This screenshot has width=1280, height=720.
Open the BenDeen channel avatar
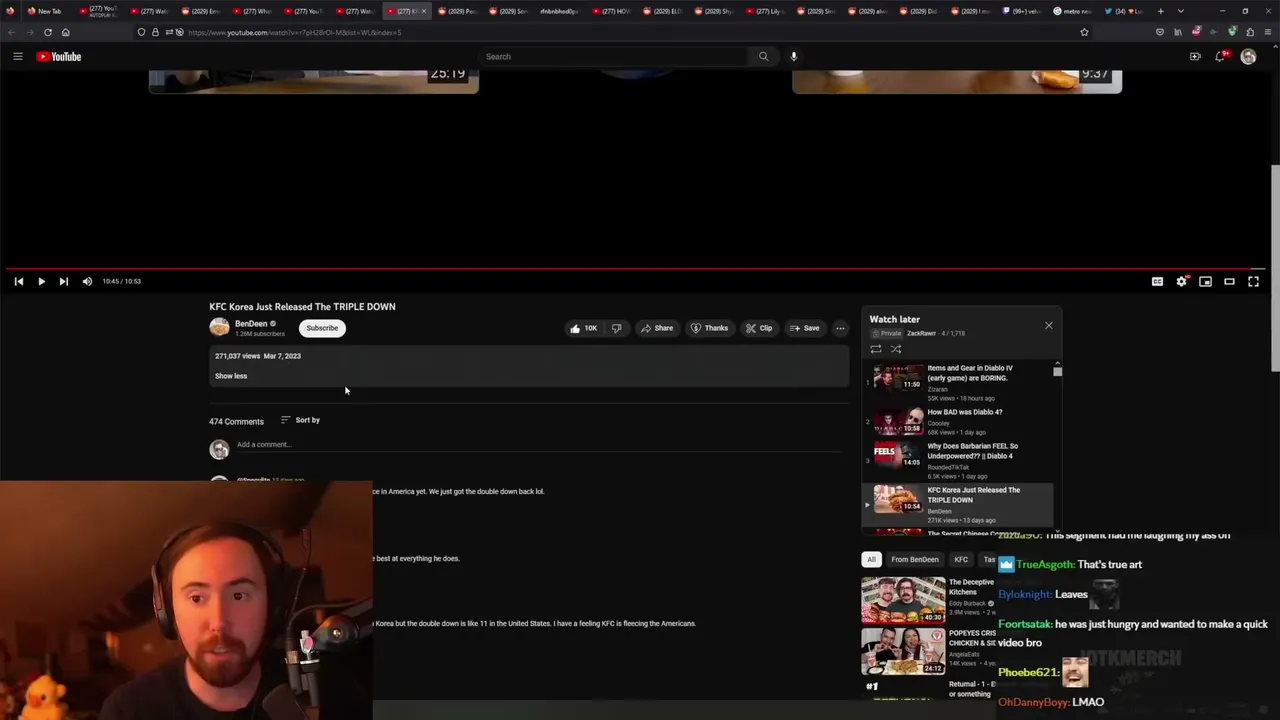pos(219,328)
